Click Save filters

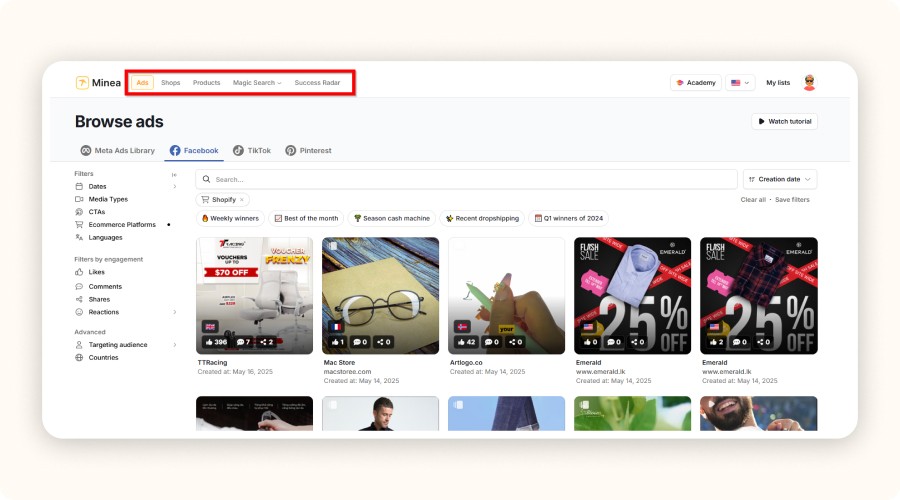tap(792, 200)
